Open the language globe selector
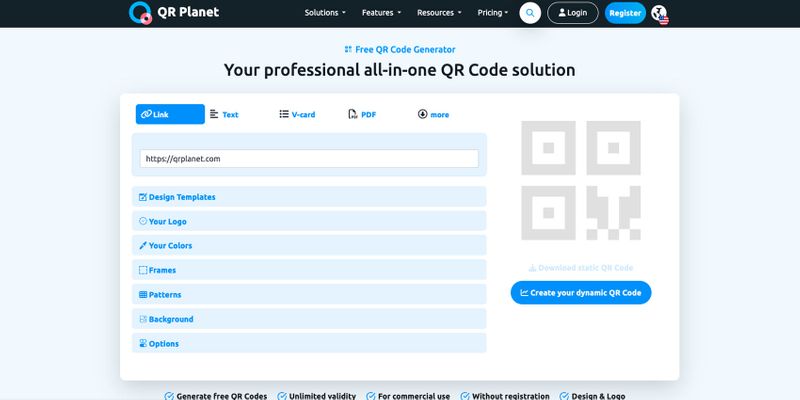Screen dimensions: 800x400 click(x=660, y=14)
